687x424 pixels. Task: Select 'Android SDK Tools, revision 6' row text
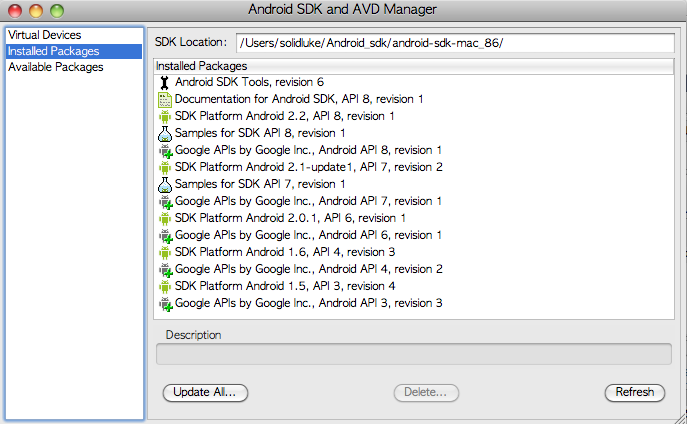click(x=249, y=82)
